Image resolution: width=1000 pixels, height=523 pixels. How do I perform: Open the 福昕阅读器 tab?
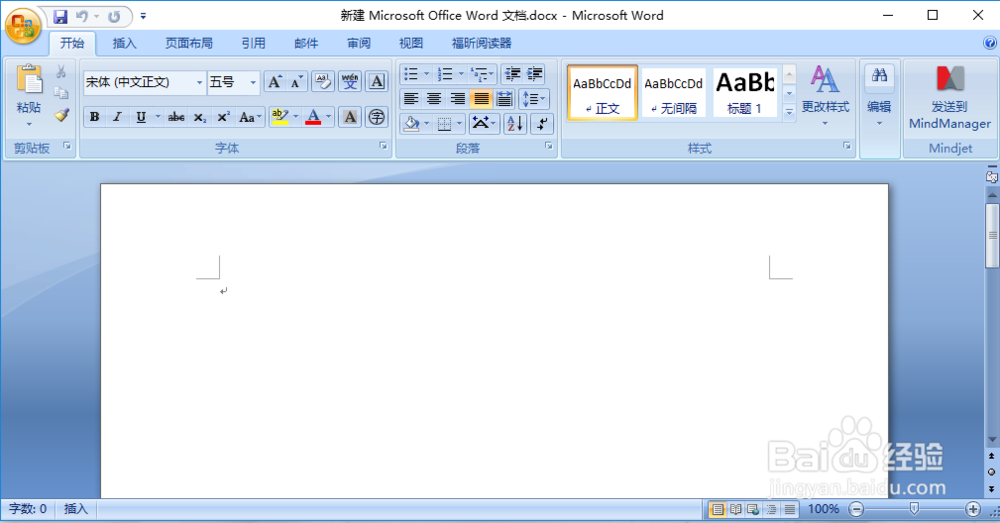(x=482, y=43)
